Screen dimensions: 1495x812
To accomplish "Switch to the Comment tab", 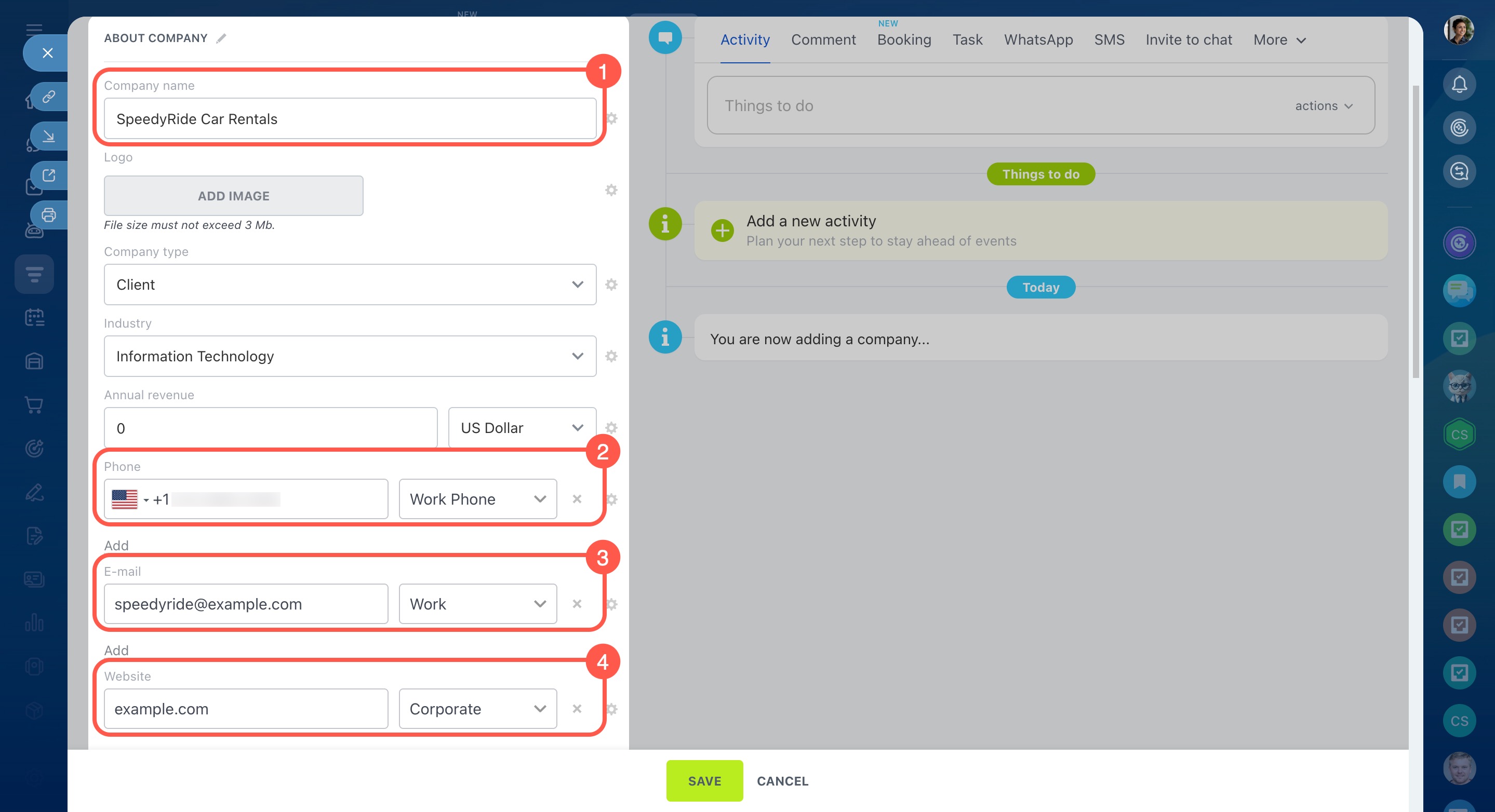I will (822, 40).
